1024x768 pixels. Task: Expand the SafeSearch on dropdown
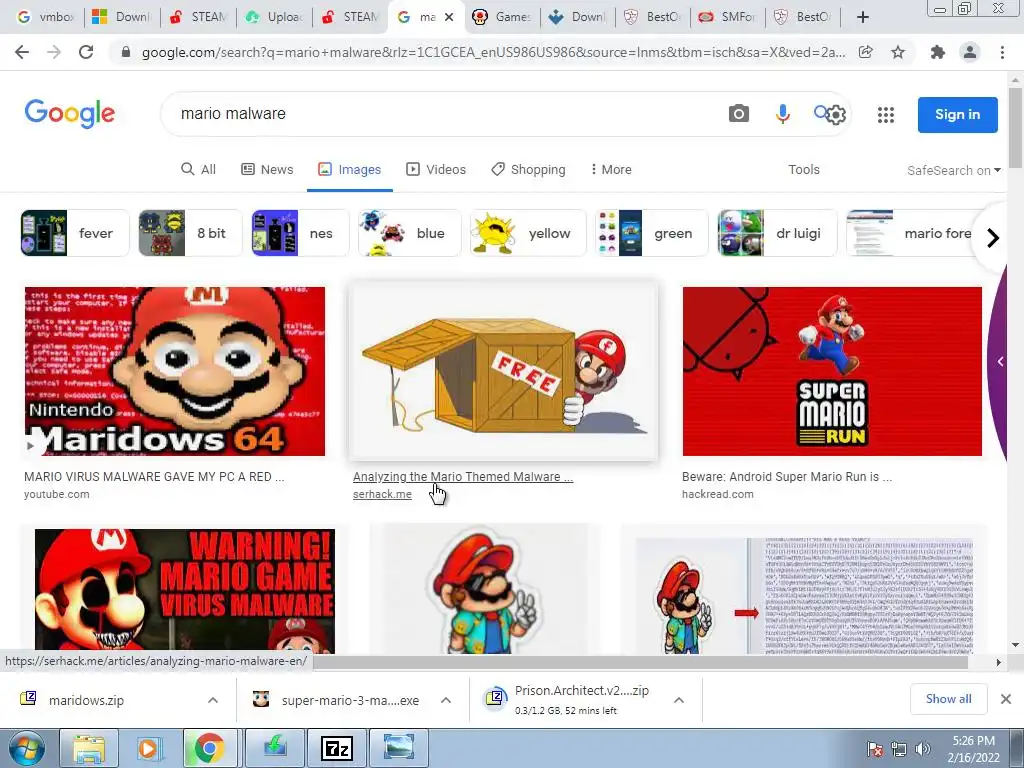(953, 170)
